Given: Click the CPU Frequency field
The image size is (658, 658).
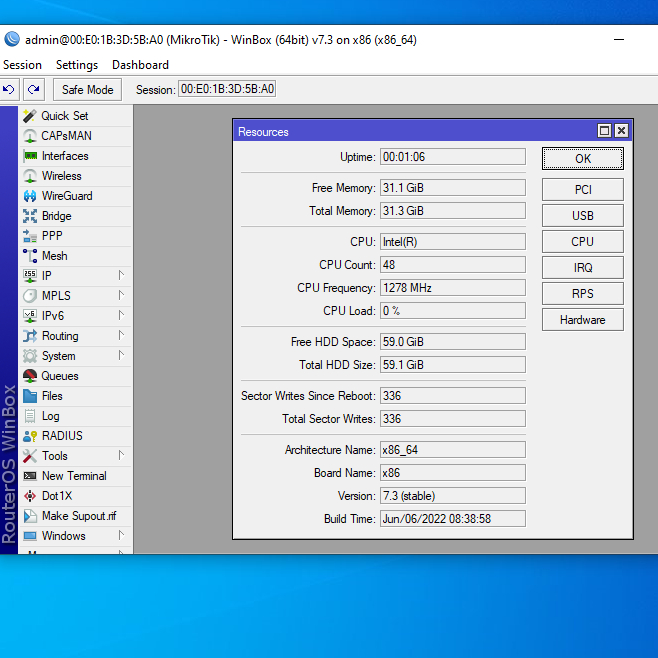Looking at the screenshot, I should pos(453,288).
